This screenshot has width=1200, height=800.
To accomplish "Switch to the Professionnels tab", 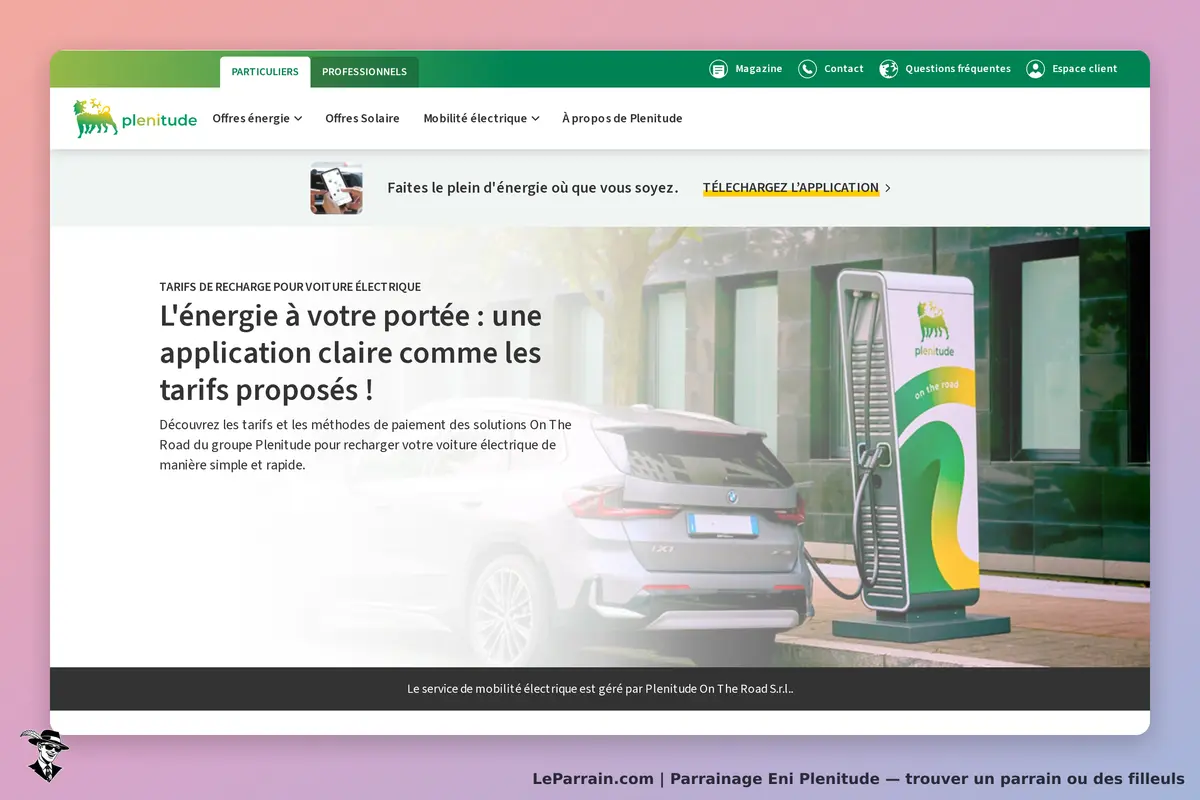I will coord(364,72).
